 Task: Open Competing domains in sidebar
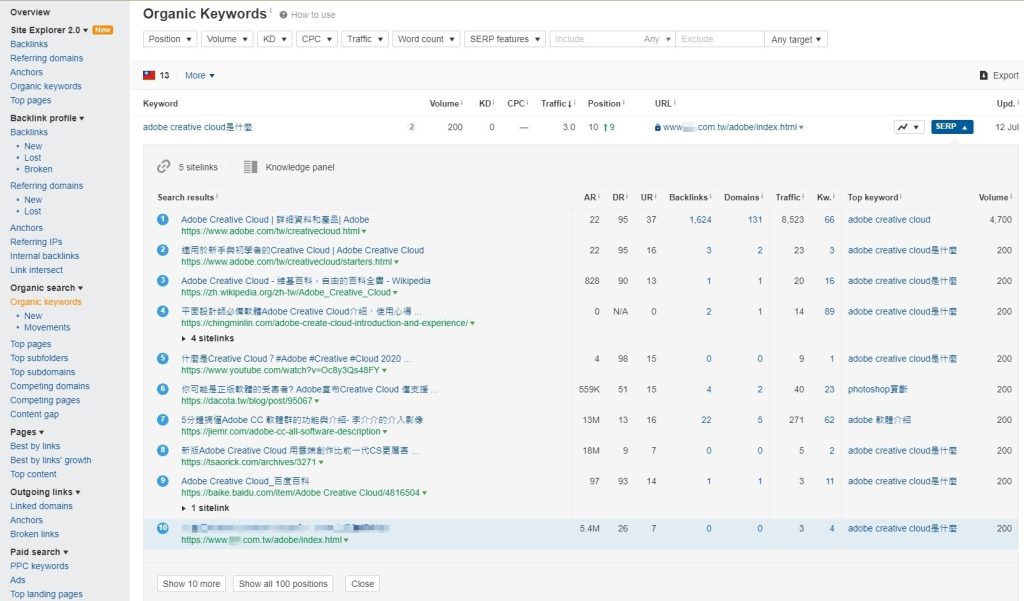(50, 386)
